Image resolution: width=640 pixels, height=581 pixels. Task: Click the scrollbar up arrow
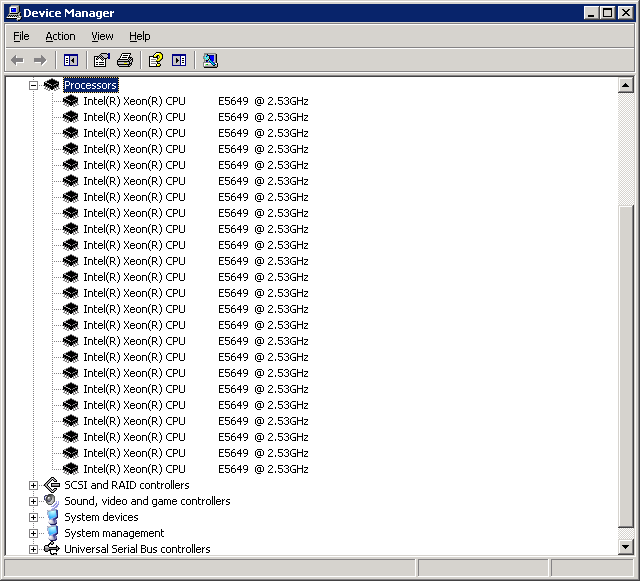tap(625, 85)
